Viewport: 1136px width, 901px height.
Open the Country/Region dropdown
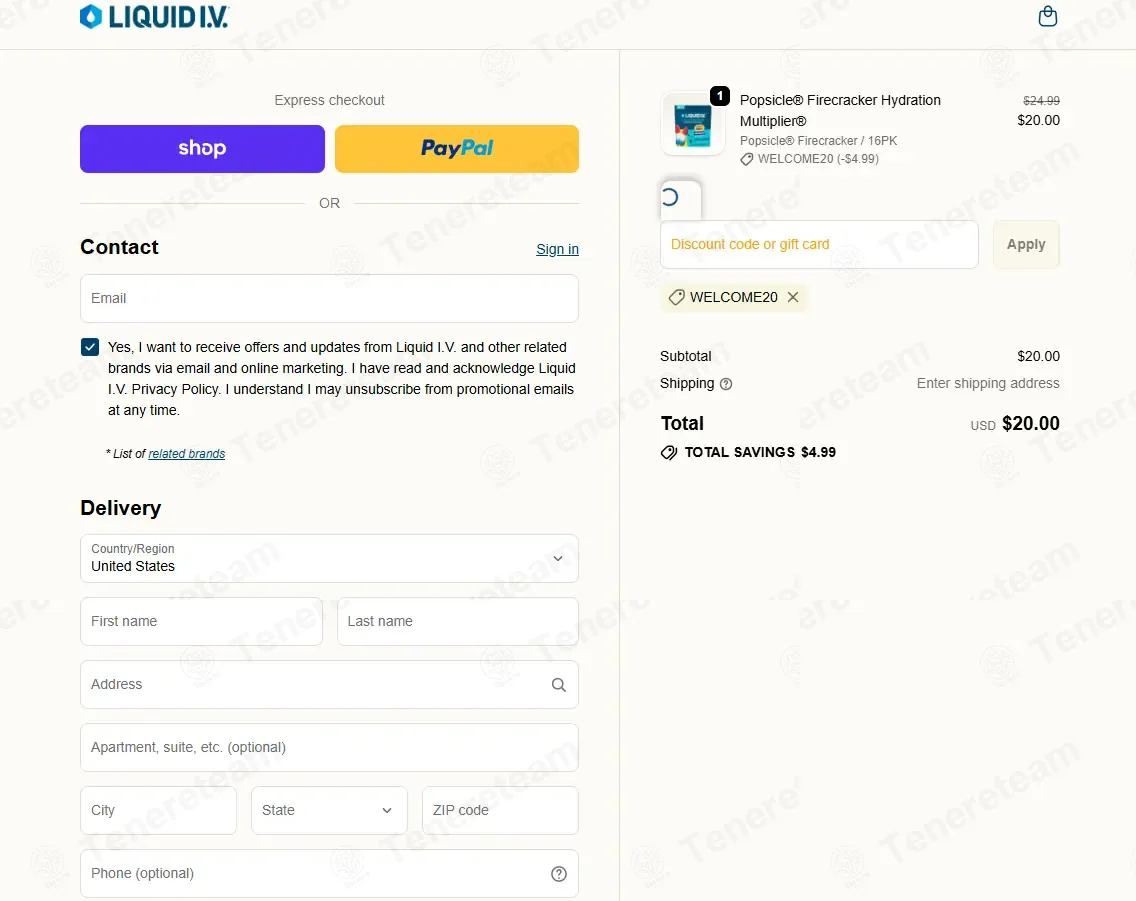329,558
